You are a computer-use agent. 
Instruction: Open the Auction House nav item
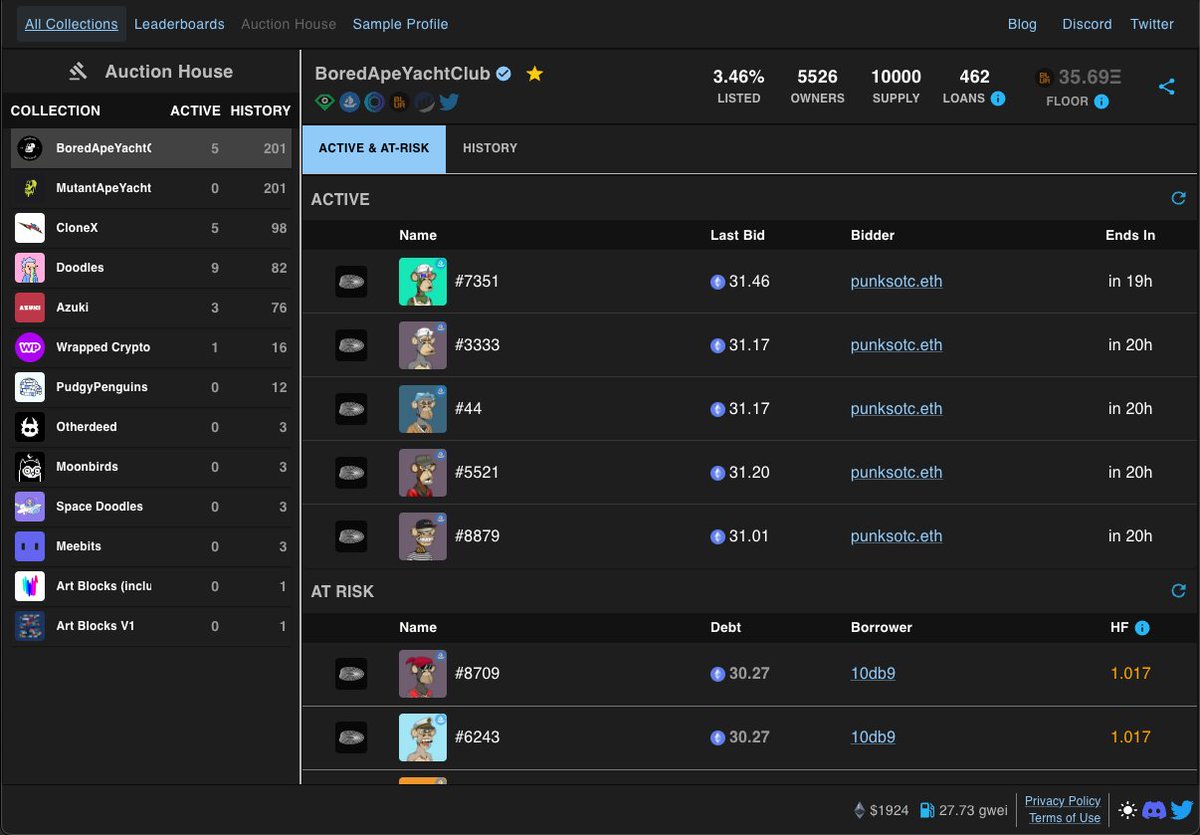click(289, 24)
